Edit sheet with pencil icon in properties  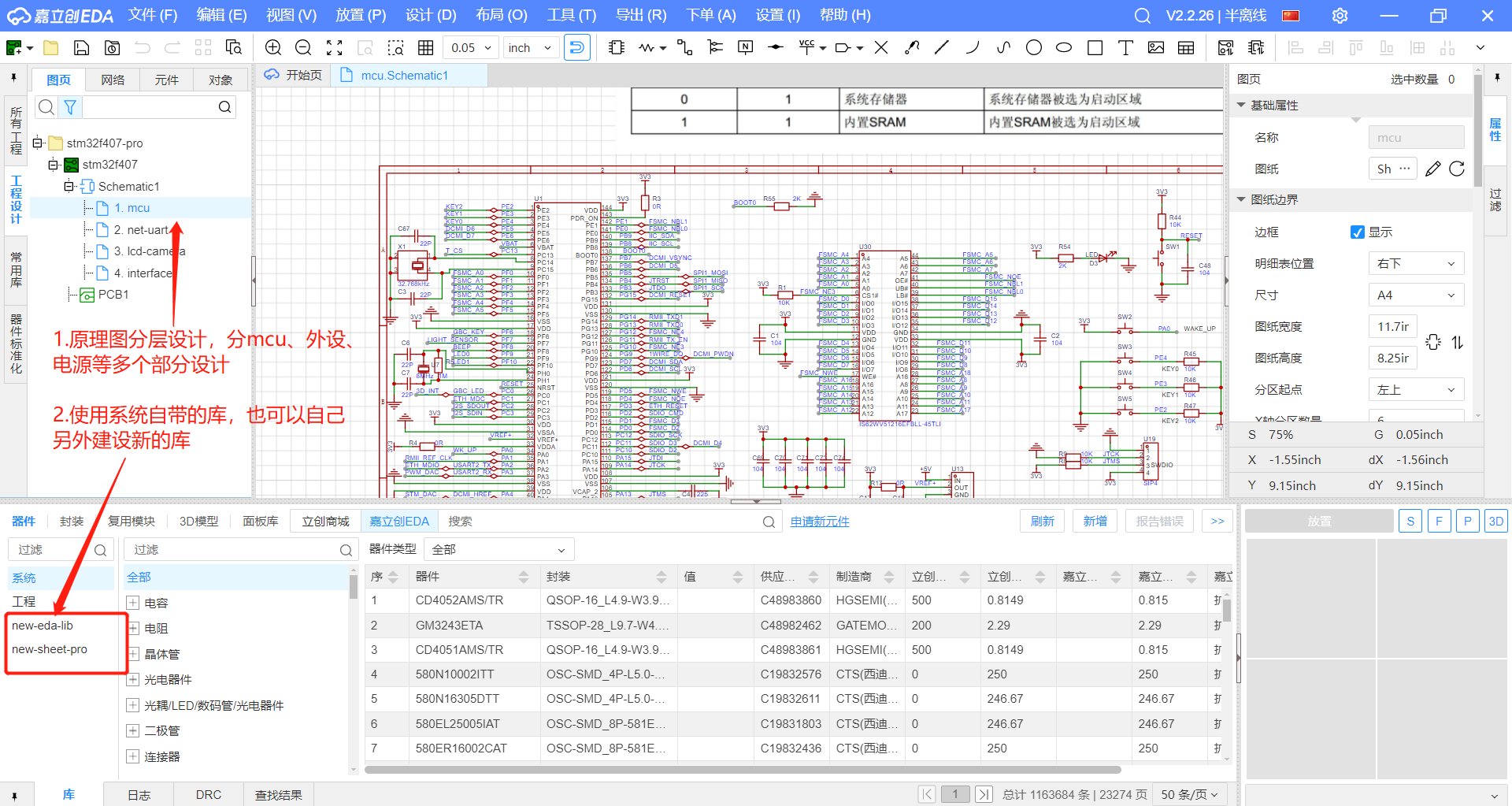[x=1433, y=169]
